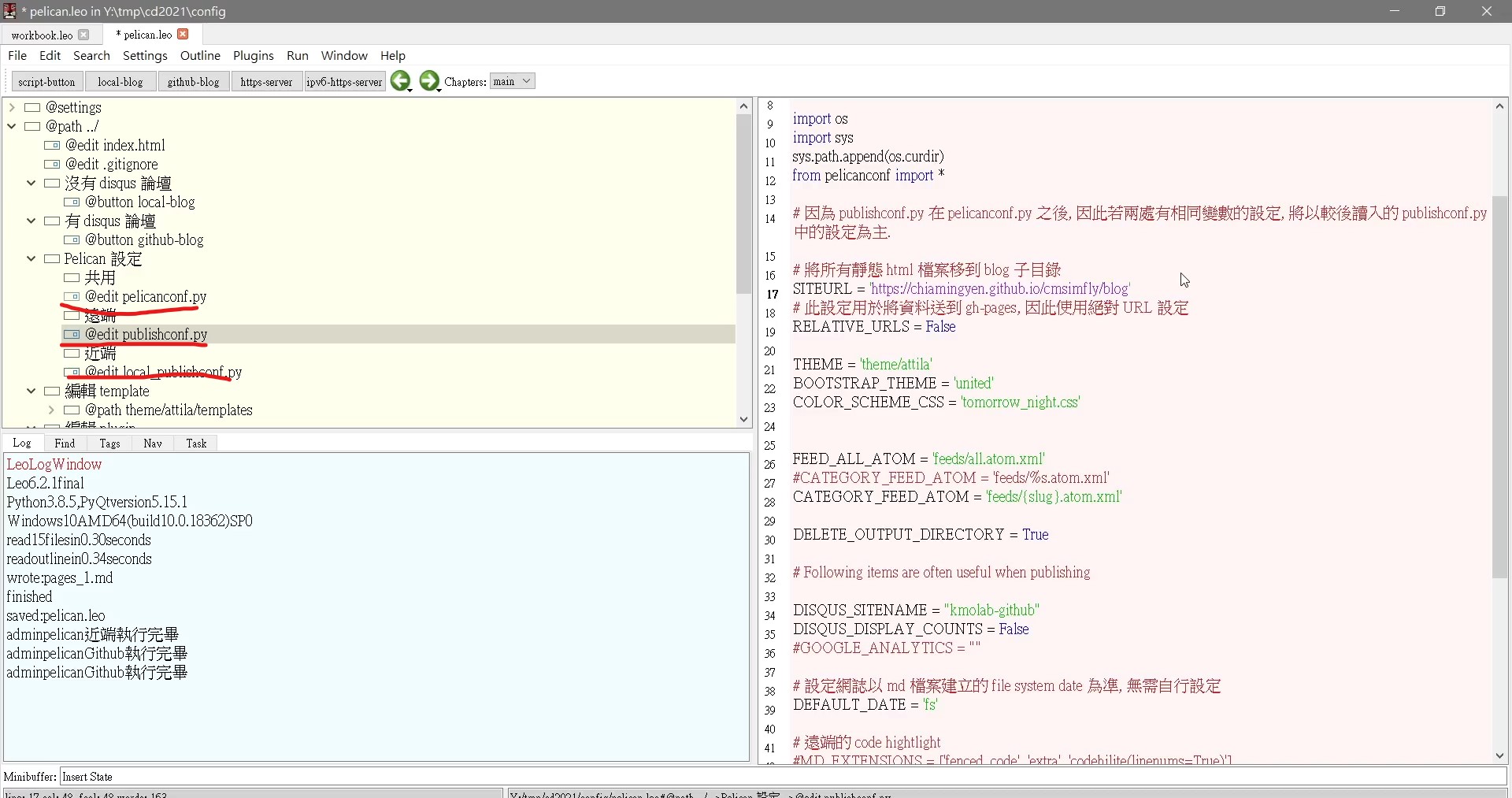The image size is (1512, 798).
Task: Click the green back arrow icon
Action: pos(400,81)
